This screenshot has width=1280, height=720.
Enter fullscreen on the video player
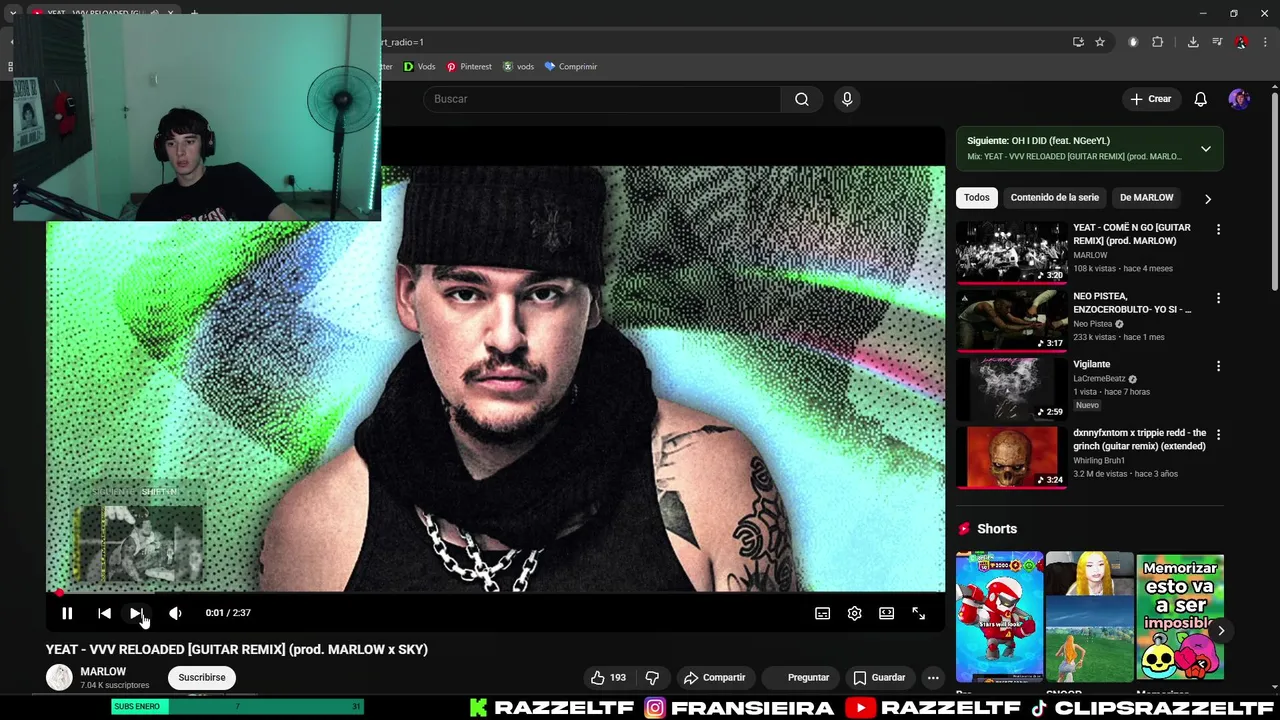[x=918, y=613]
